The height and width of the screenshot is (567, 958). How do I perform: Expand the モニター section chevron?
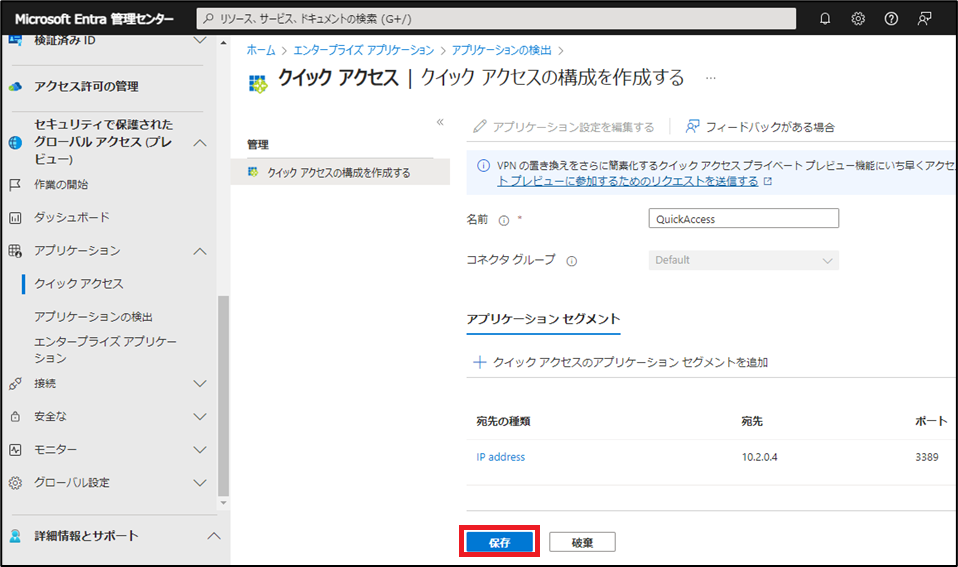tap(200, 450)
